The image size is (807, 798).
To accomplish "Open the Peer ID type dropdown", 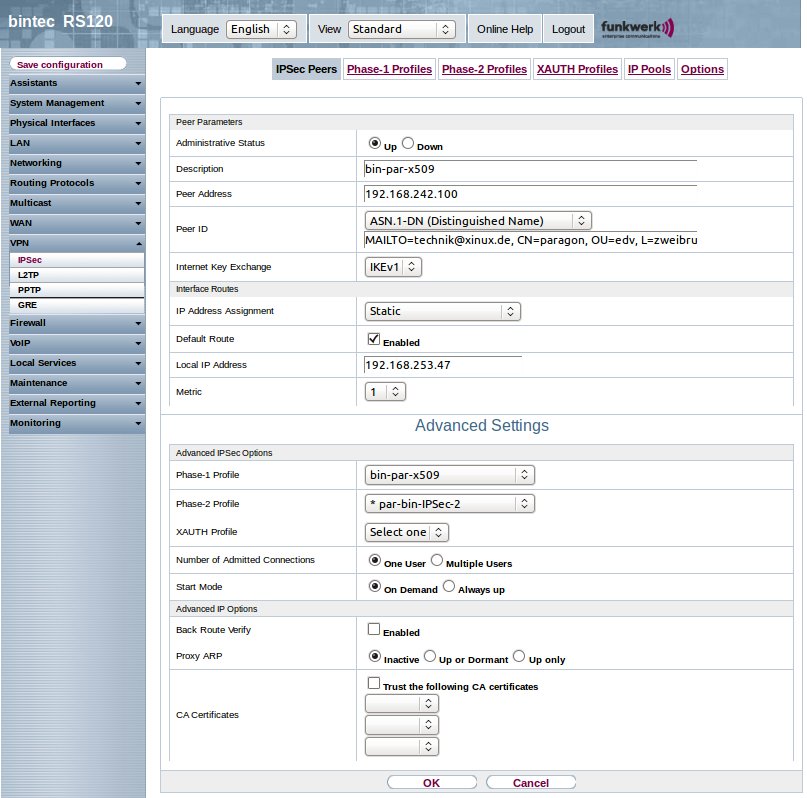I will coord(479,220).
